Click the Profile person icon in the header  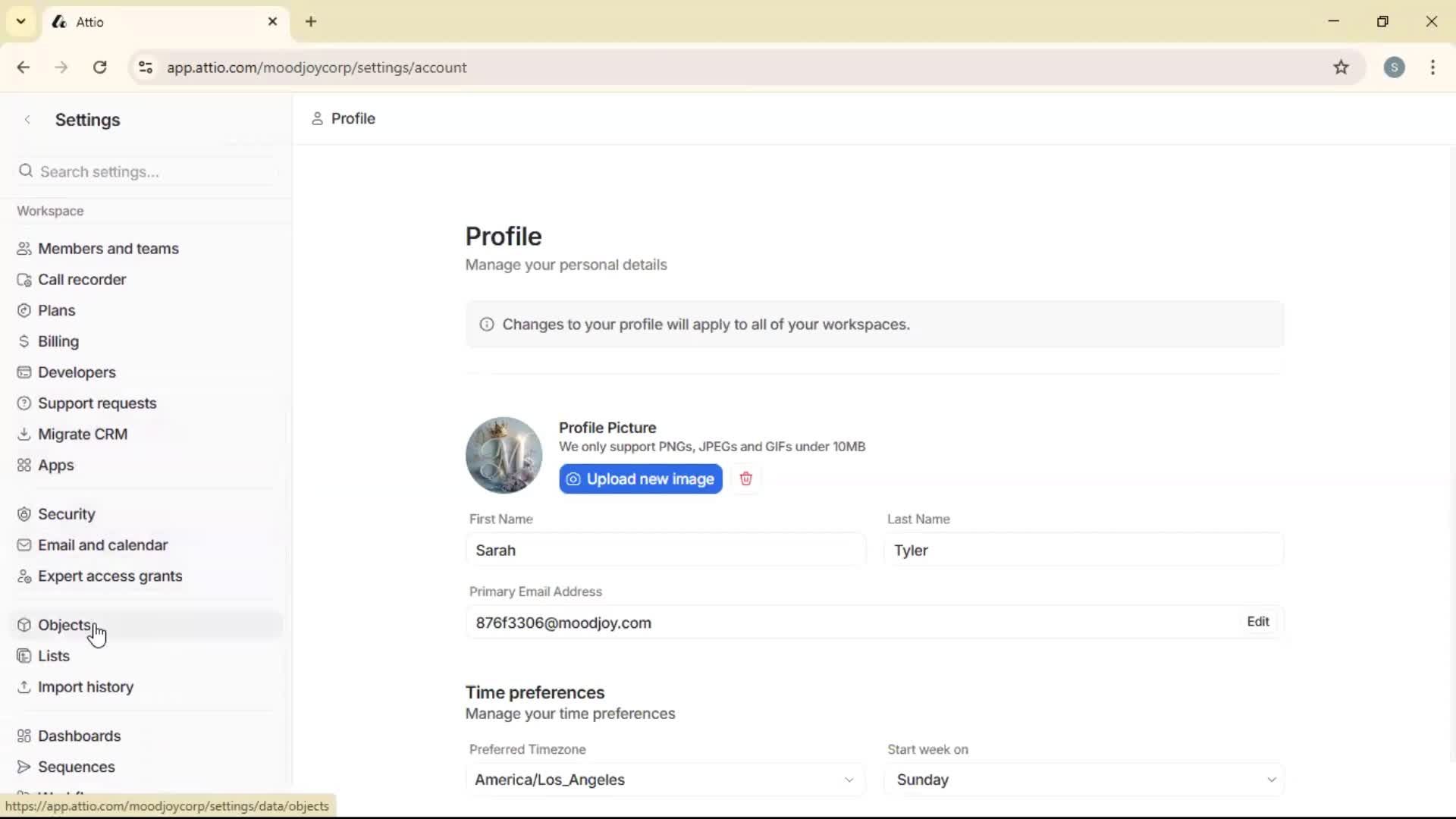tap(317, 118)
